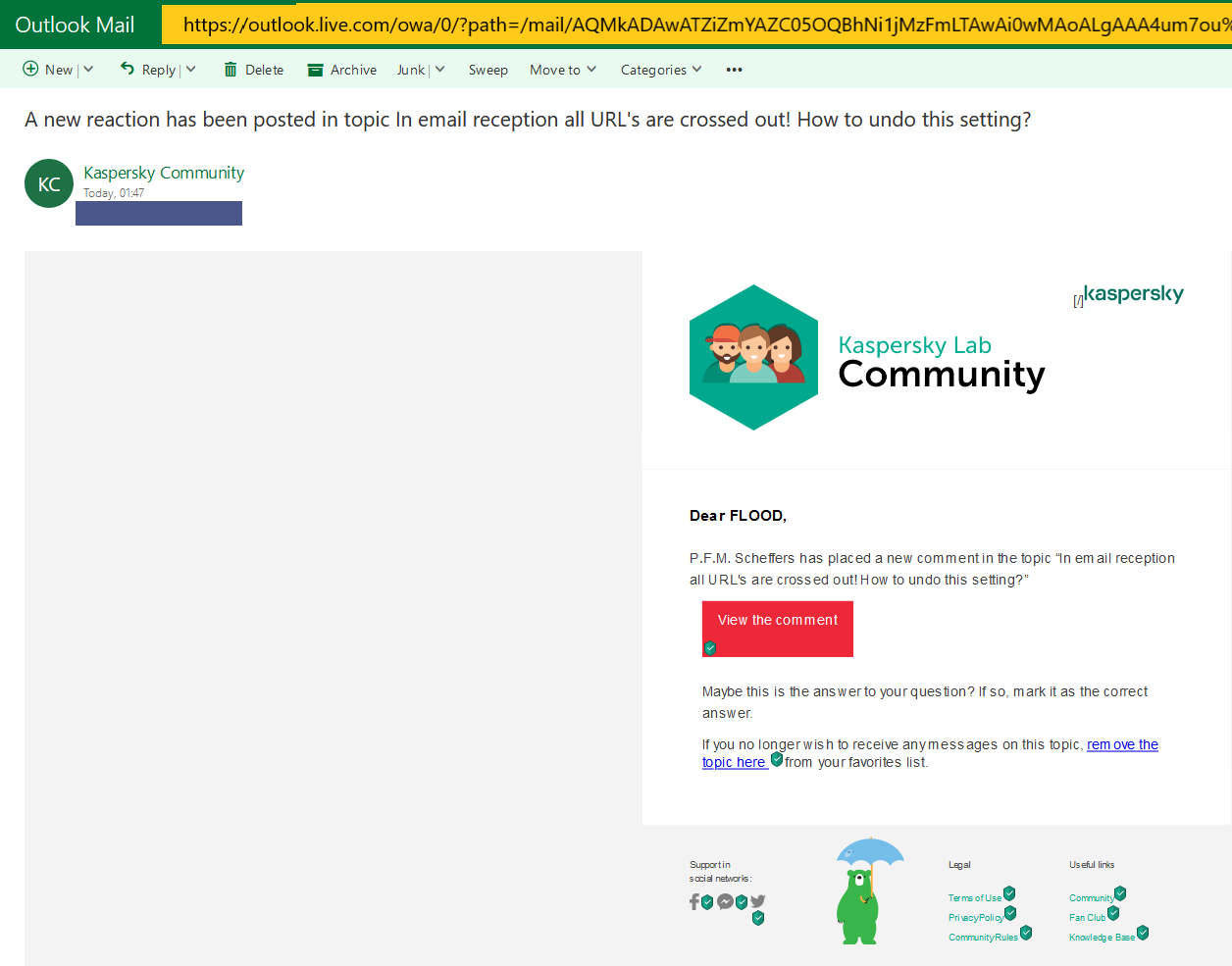This screenshot has height=966, width=1232.
Task: Click the Legal footer heading
Action: (959, 865)
